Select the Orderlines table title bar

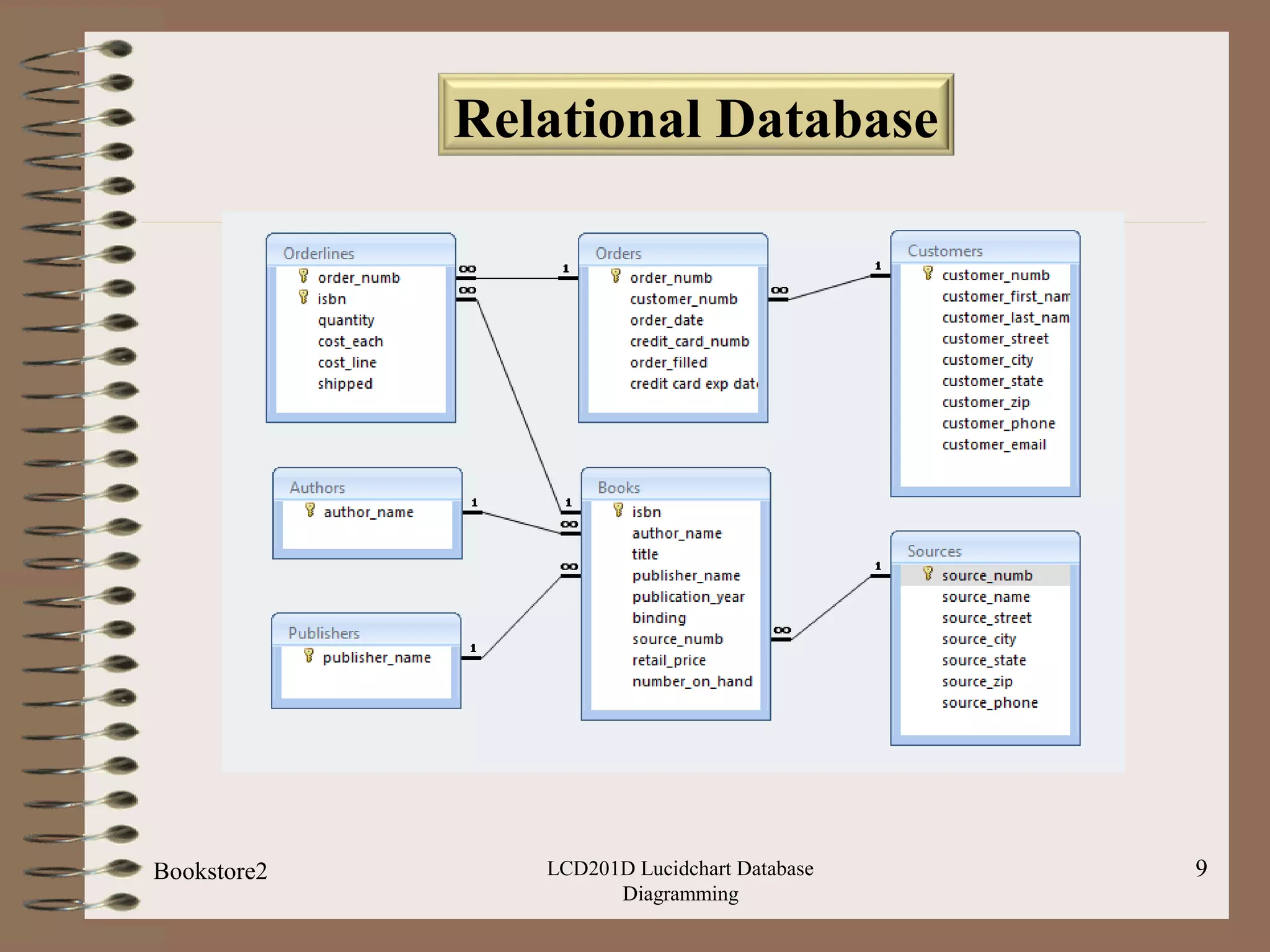(360, 253)
